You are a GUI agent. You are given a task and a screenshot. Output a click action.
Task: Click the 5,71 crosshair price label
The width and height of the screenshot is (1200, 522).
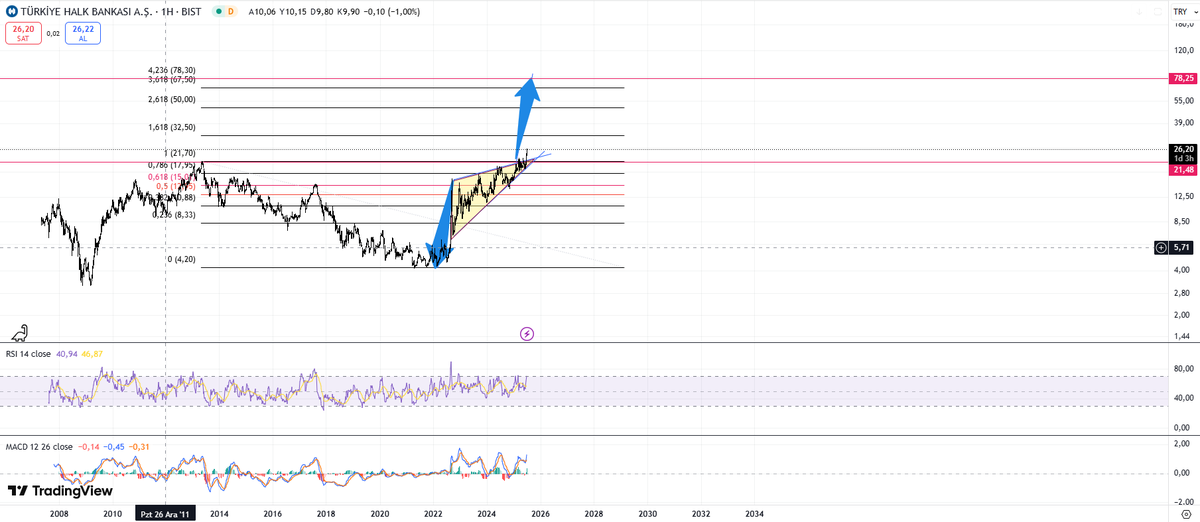(x=1182, y=246)
